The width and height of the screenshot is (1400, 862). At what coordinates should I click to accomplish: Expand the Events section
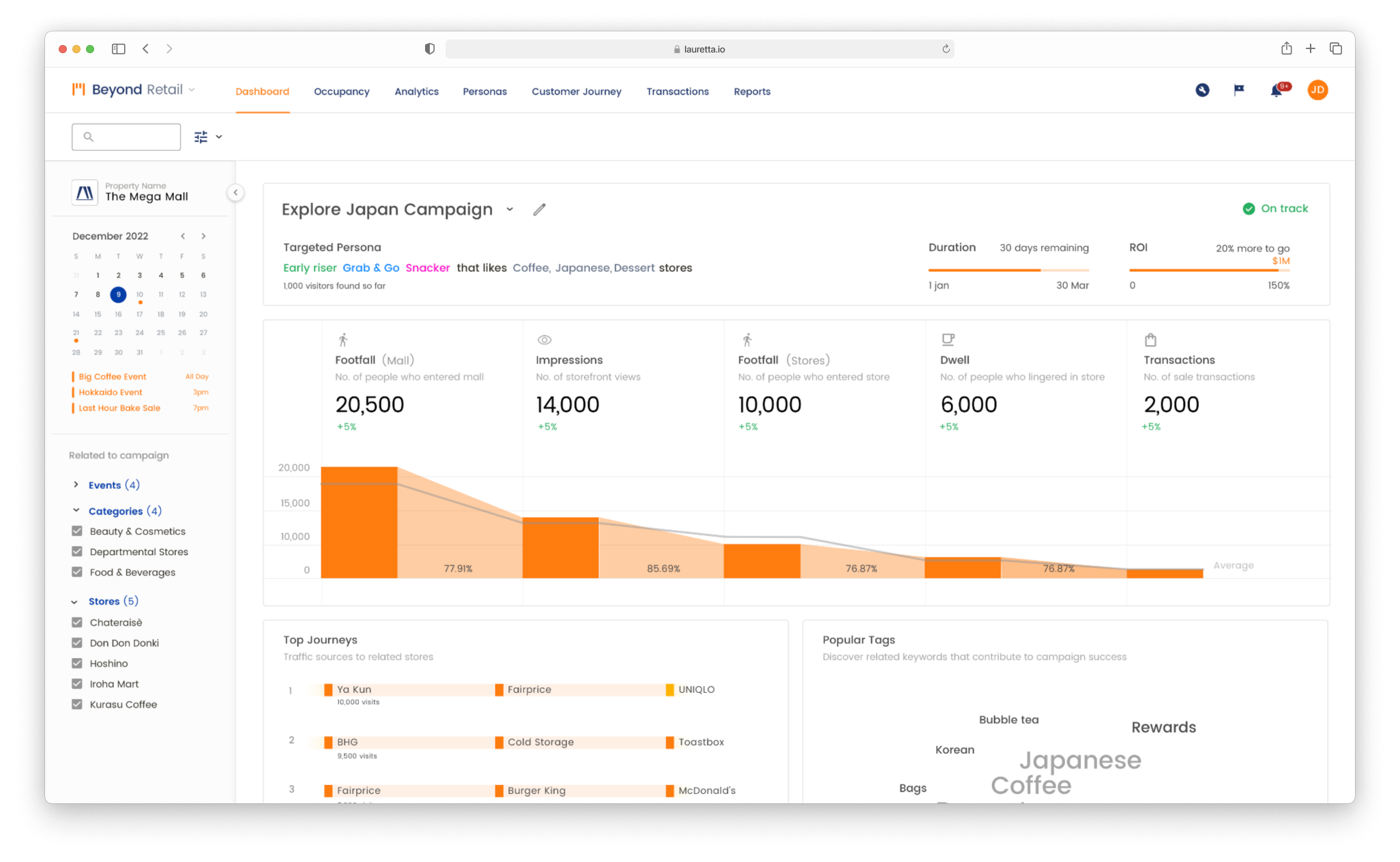click(76, 485)
